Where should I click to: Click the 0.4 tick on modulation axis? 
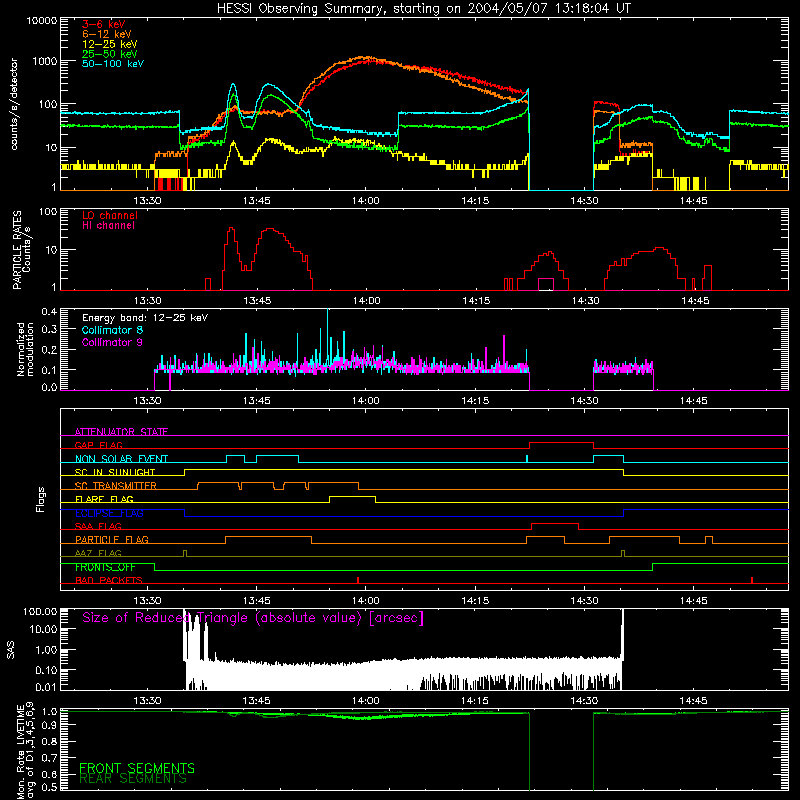49,312
